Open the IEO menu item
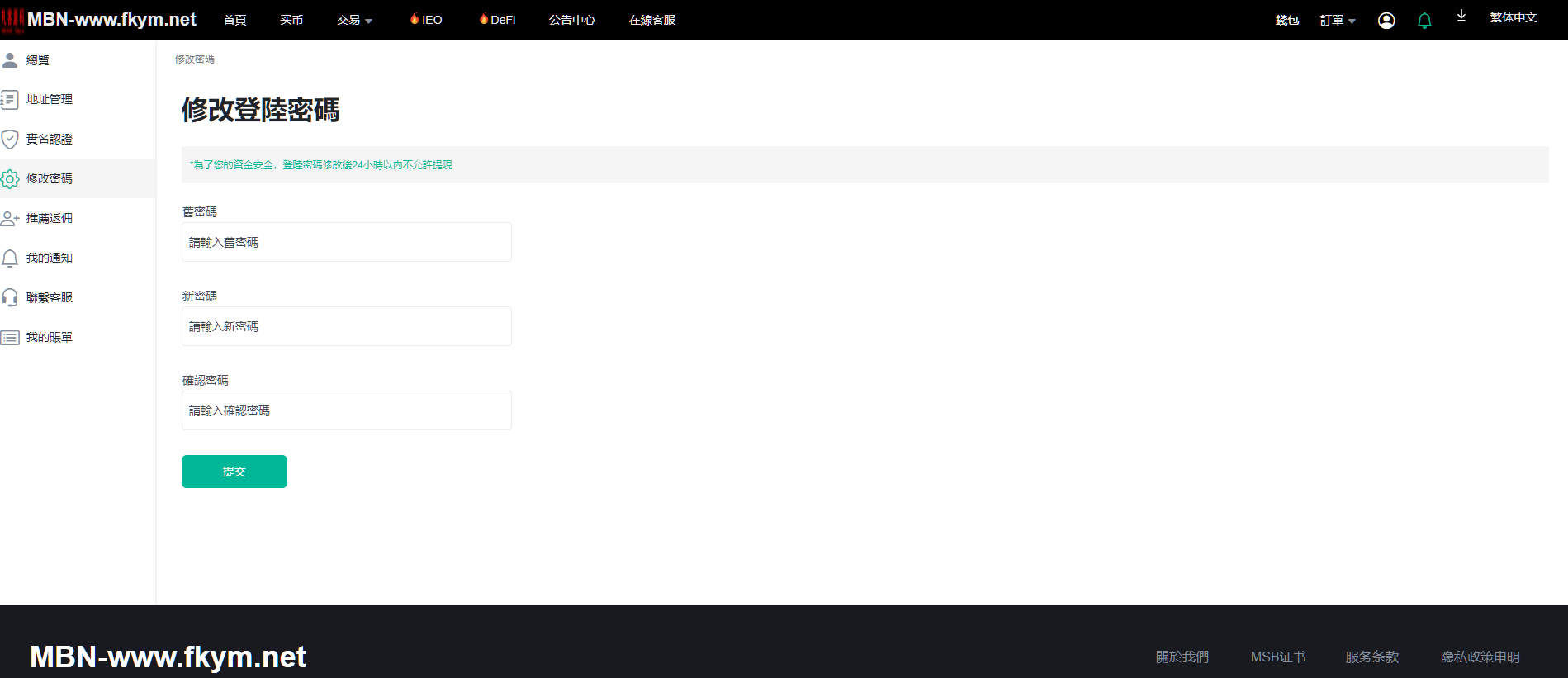 [x=427, y=20]
